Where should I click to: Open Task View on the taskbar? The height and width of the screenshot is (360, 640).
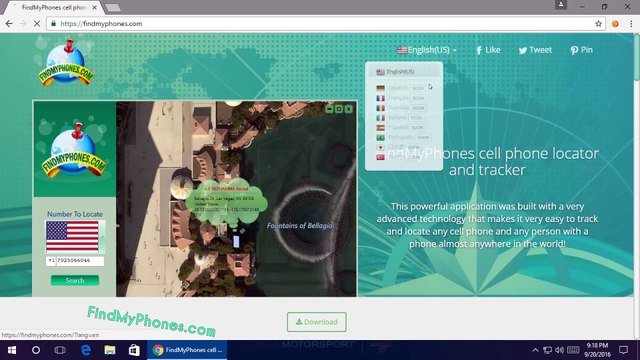pyautogui.click(x=60, y=350)
